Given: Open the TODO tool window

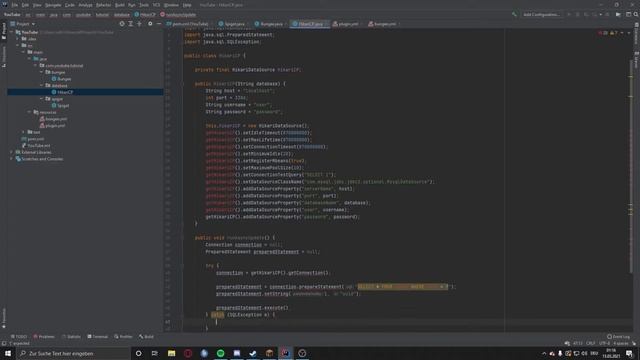Looking at the screenshot, I should pyautogui.click(x=18, y=337).
